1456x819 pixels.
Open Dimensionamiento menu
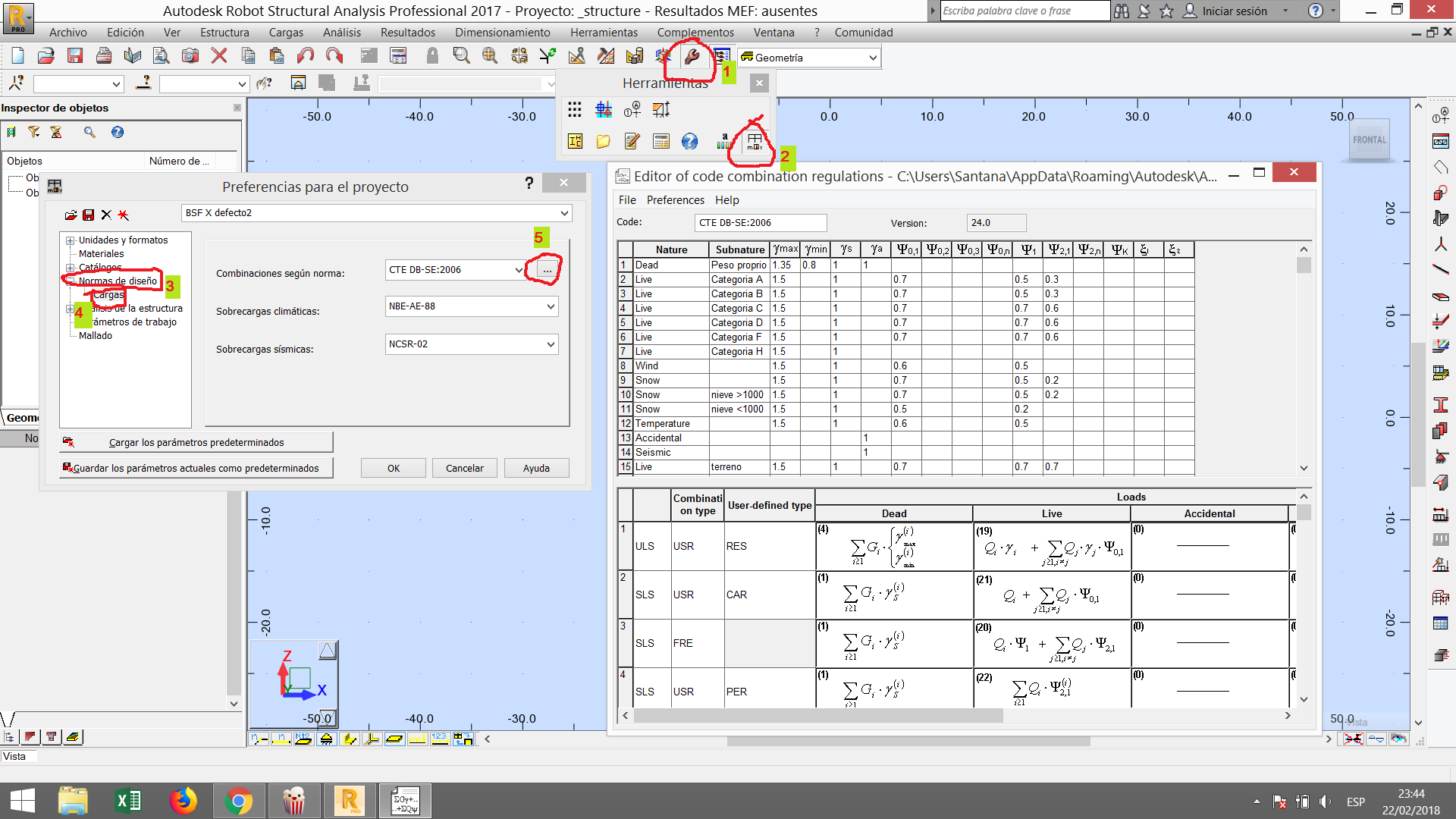pos(503,33)
